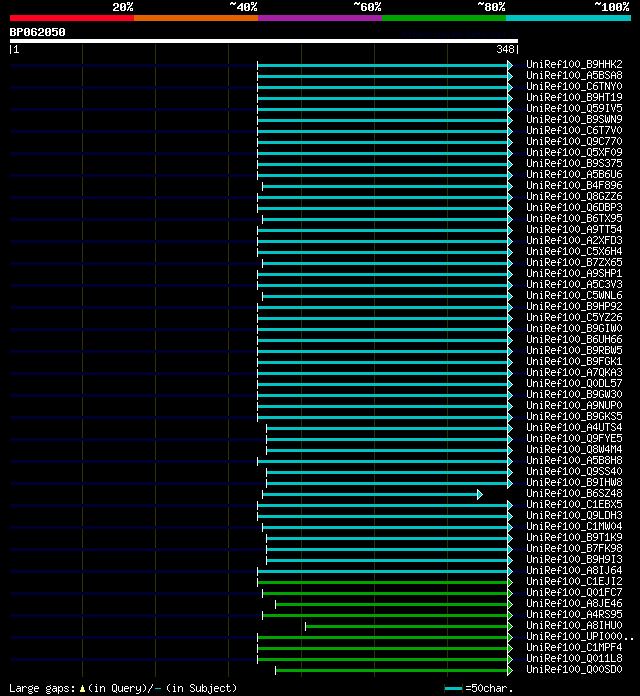Screen dimensions: 640x696
Task: Select UniRef100_Q9C770 subject name
Action: pyautogui.click(x=574, y=142)
